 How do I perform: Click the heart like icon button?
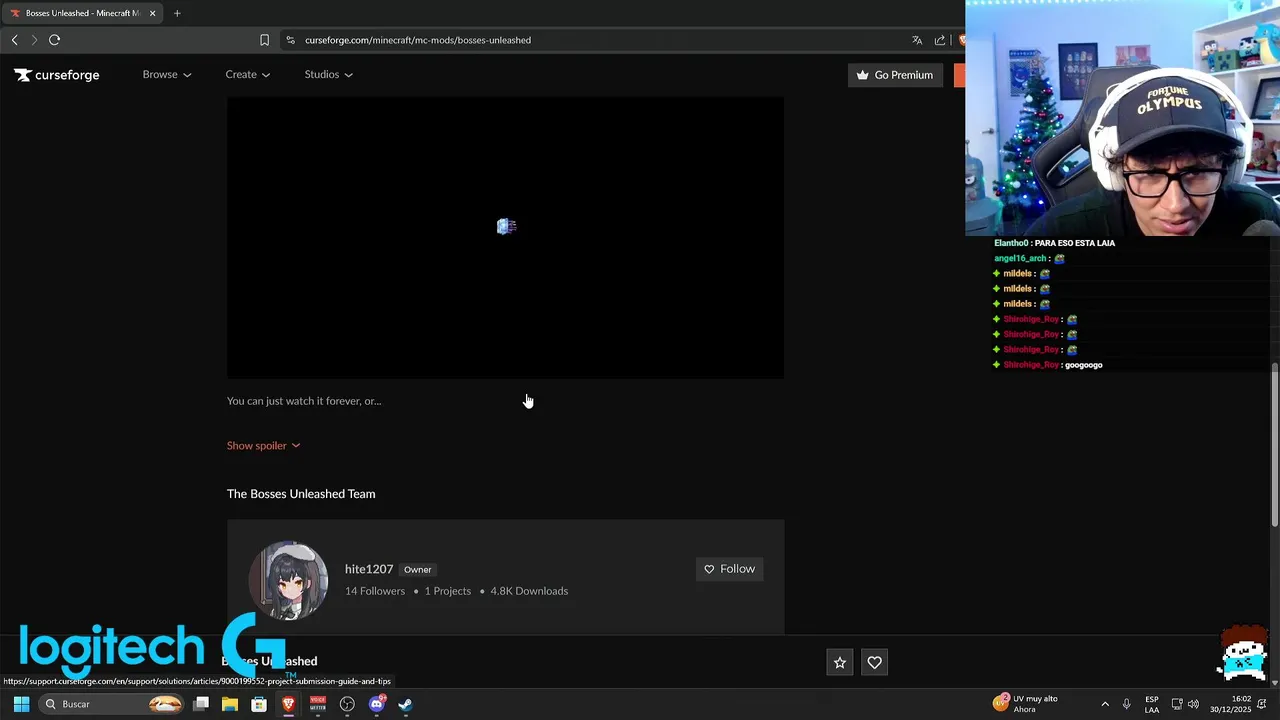875,662
